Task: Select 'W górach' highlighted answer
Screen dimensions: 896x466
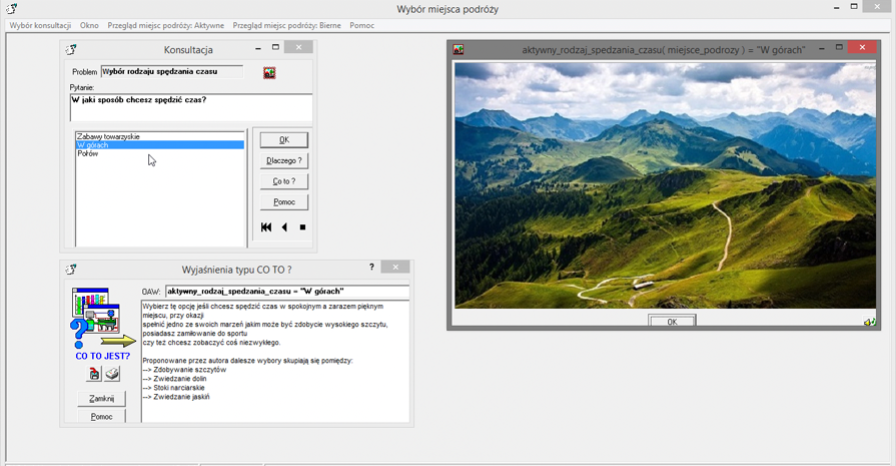Action: pyautogui.click(x=93, y=145)
